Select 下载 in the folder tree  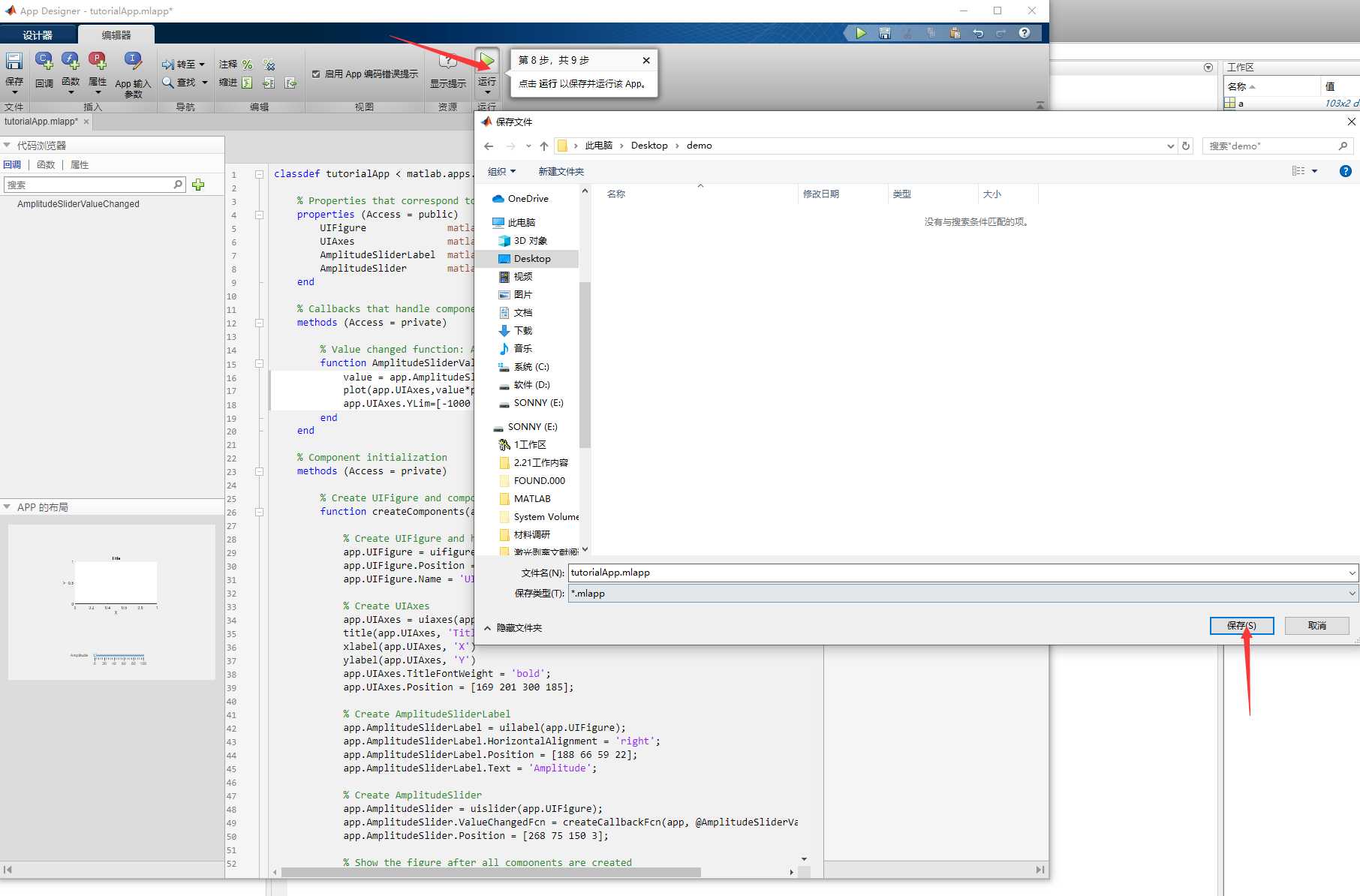click(x=523, y=331)
